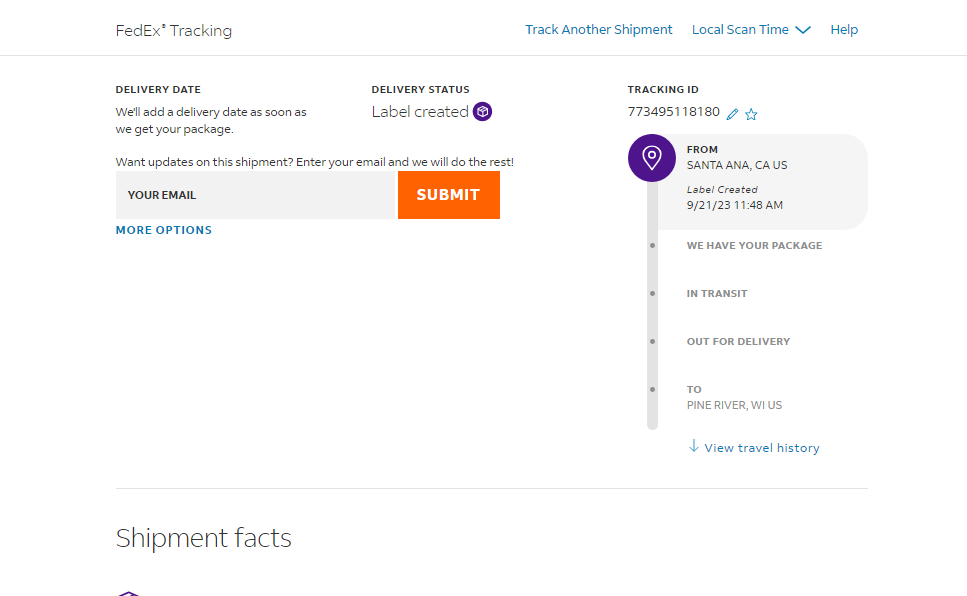This screenshot has width=967, height=596.
Task: Click the OUT FOR DELIVERY progress step
Action: [738, 342]
